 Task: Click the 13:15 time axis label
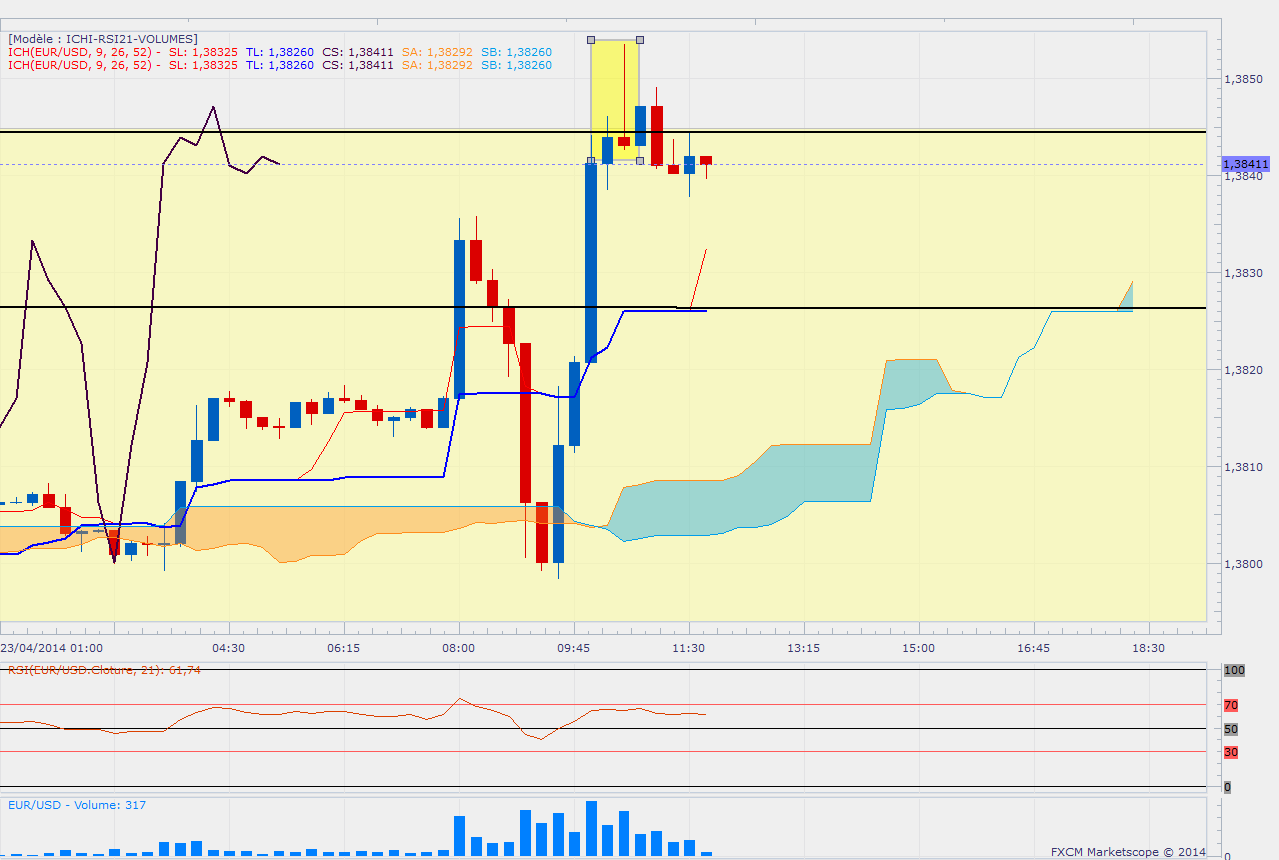point(804,648)
